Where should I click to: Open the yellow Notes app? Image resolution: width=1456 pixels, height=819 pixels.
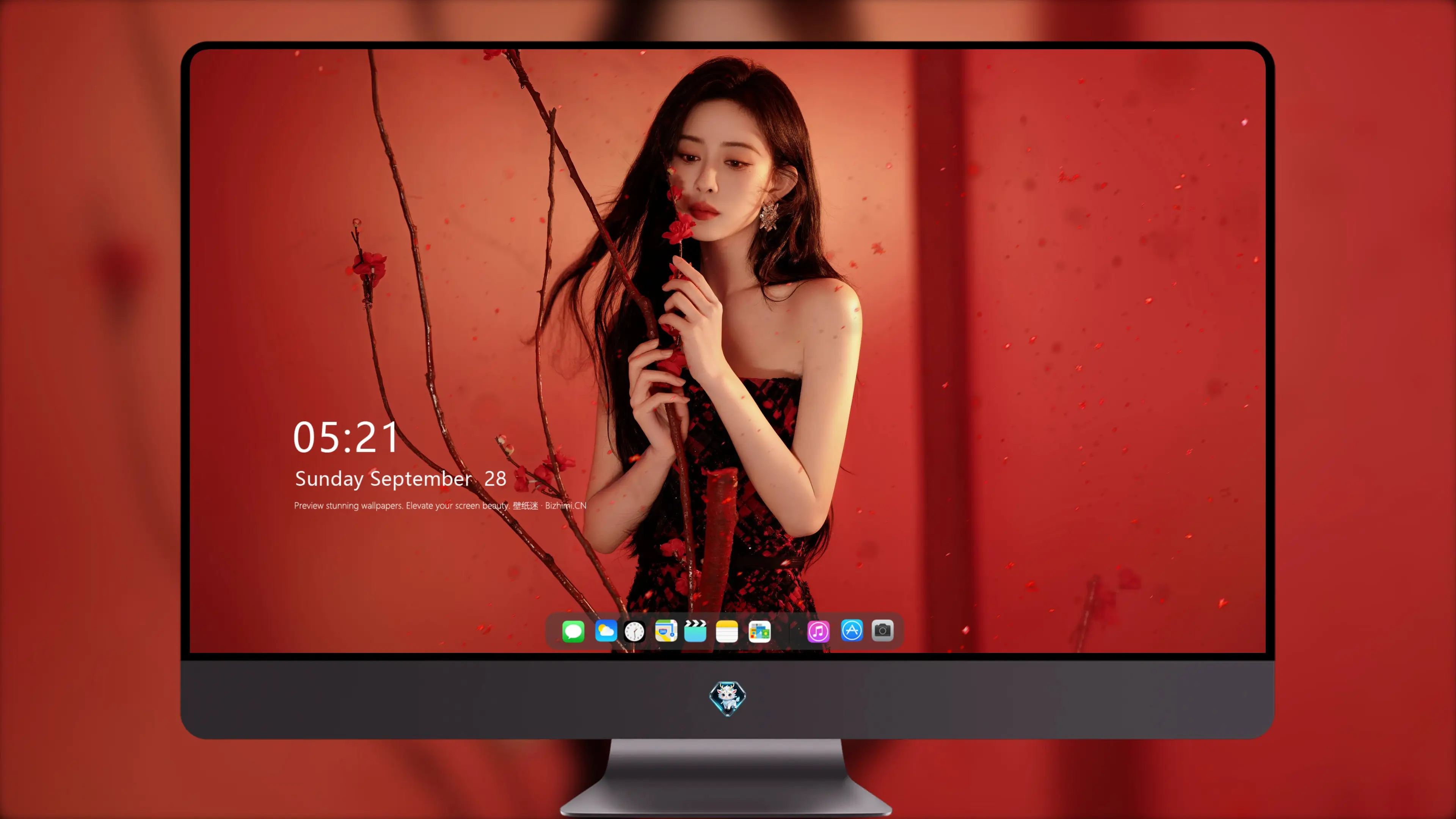point(727,631)
